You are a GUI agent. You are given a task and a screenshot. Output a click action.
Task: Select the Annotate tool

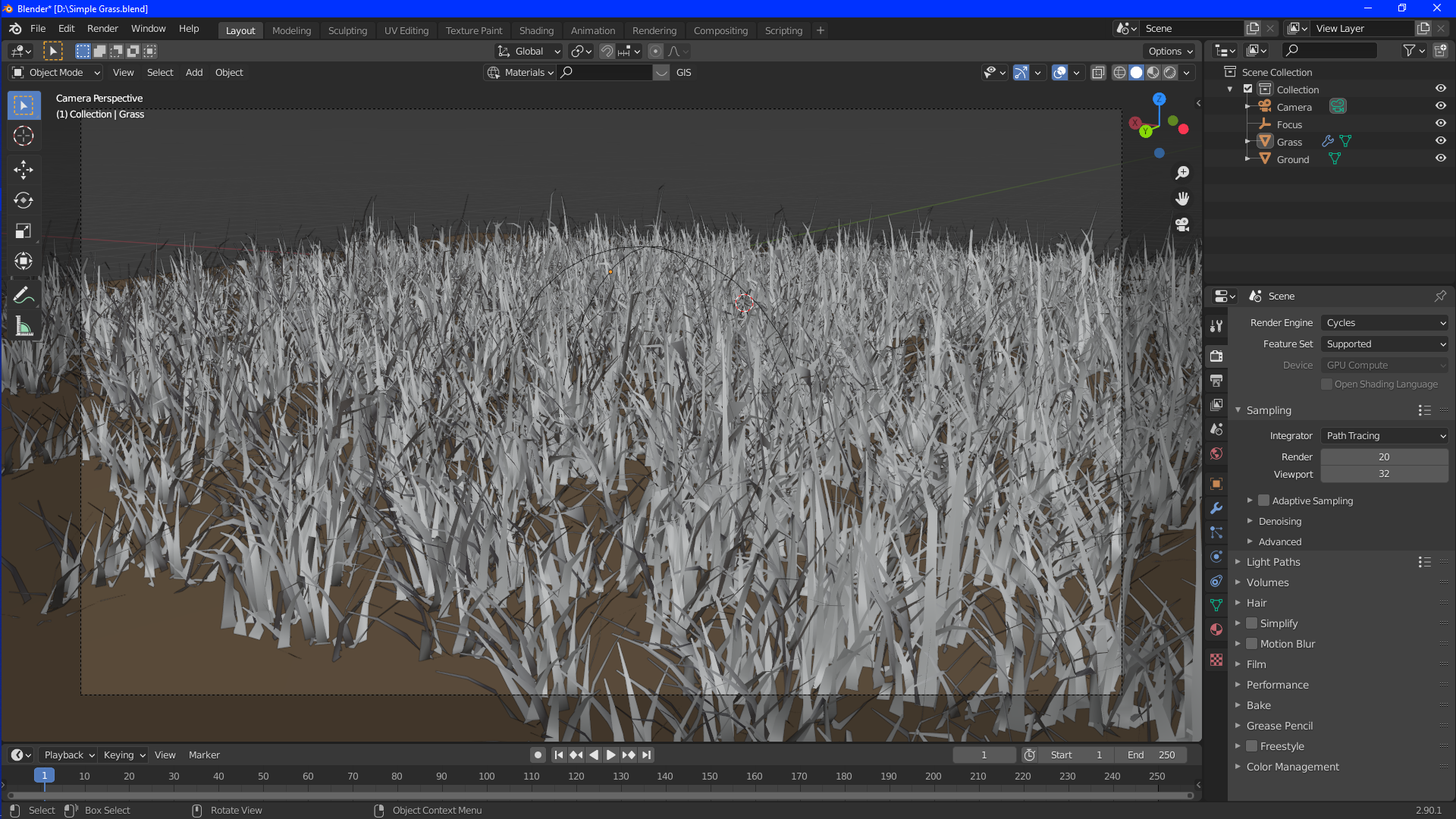(24, 294)
